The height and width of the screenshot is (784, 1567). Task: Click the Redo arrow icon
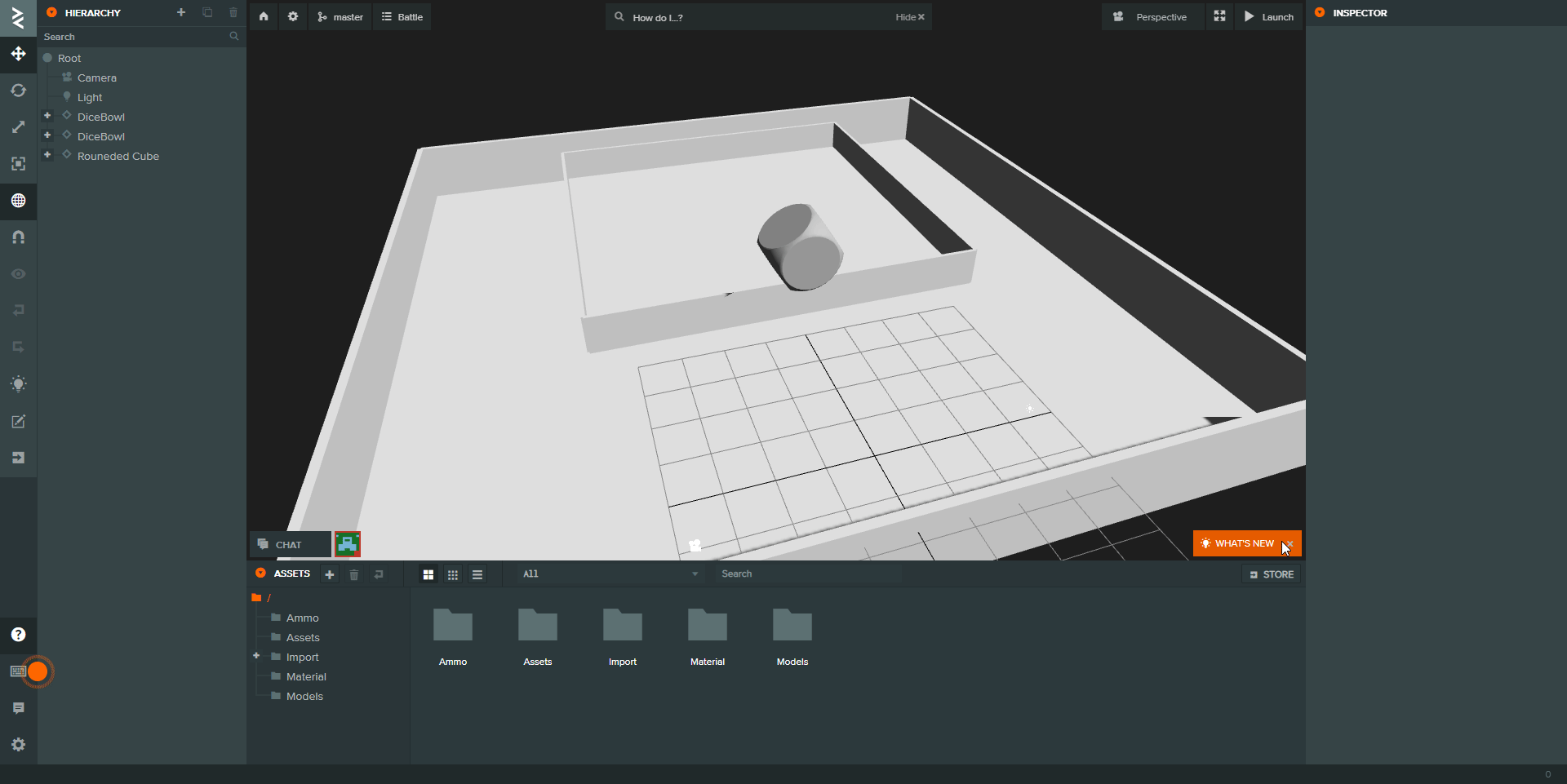pos(18,348)
